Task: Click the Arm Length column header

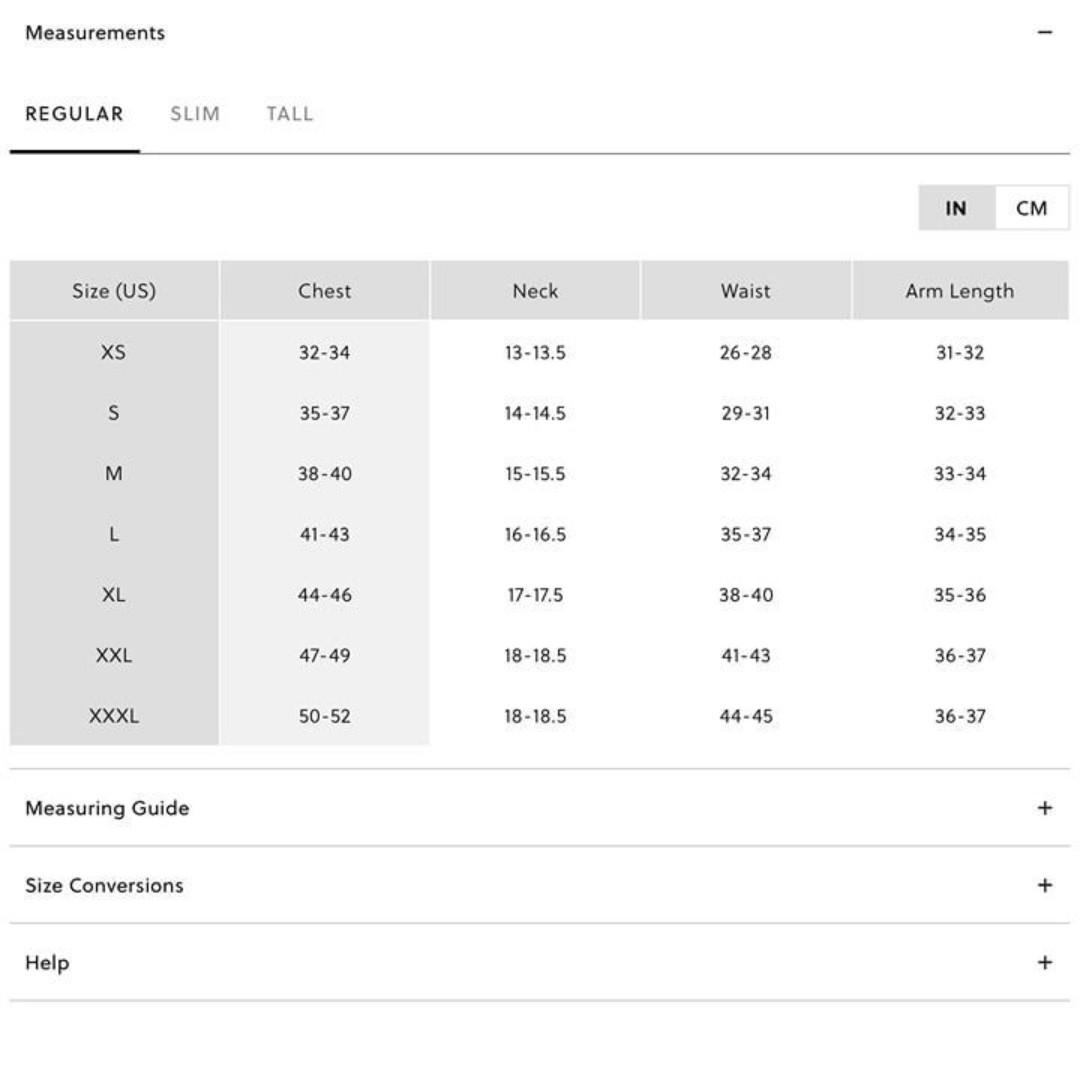Action: (x=960, y=291)
